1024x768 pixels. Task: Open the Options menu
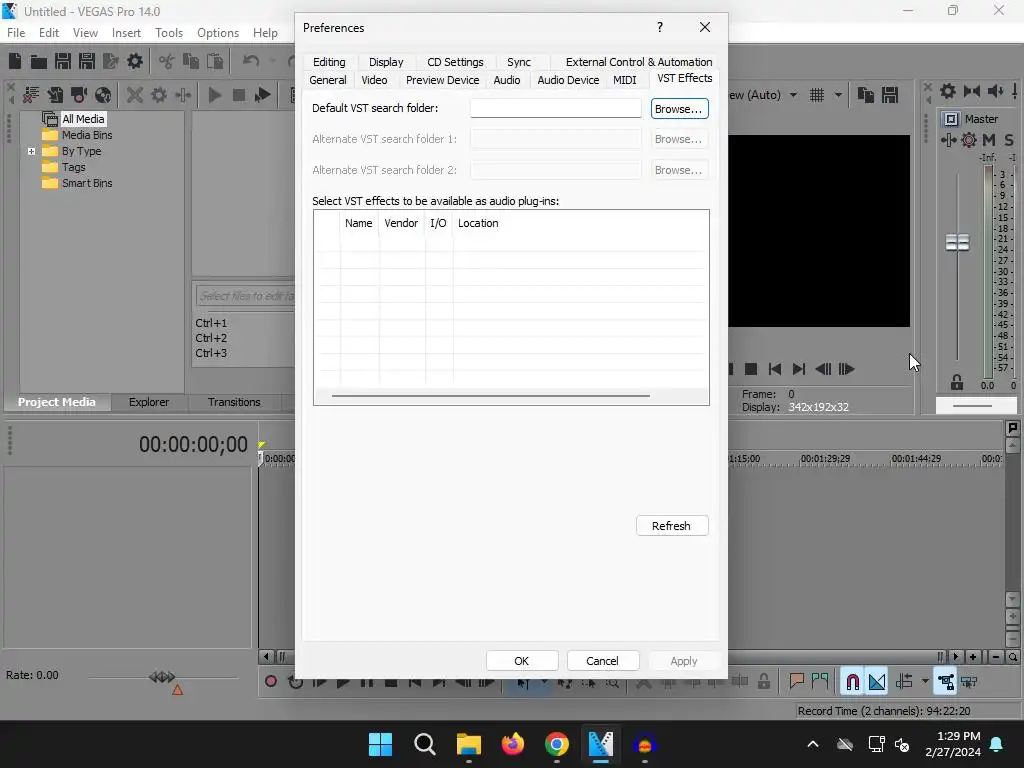point(218,33)
